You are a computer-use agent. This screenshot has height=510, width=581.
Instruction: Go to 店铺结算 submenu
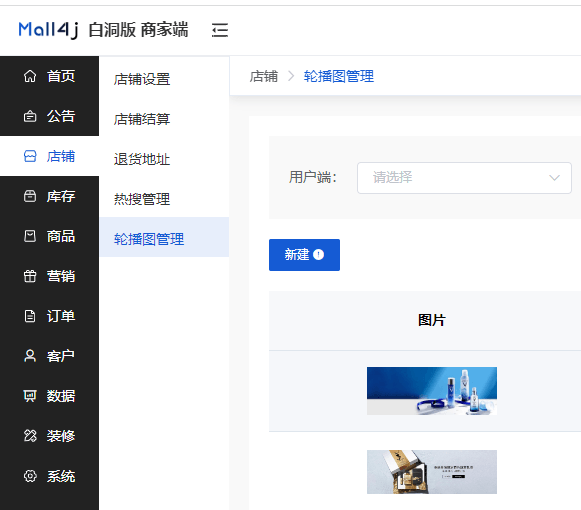(164, 119)
